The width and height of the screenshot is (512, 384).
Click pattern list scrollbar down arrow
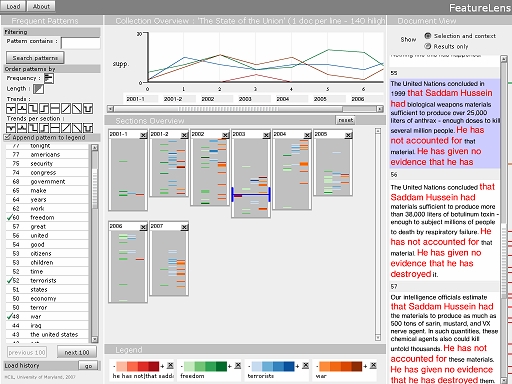point(95,339)
